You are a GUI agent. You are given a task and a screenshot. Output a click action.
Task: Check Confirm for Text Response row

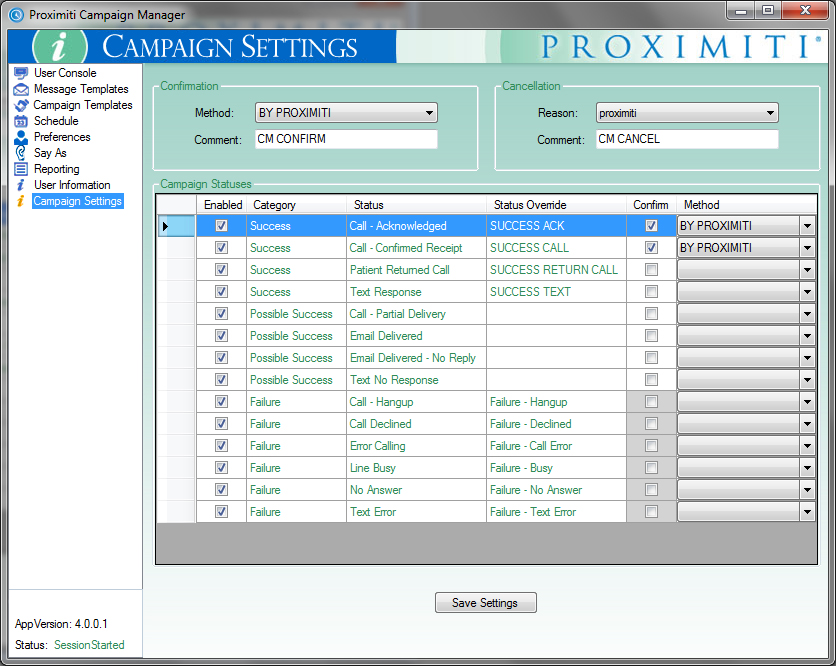tap(651, 292)
